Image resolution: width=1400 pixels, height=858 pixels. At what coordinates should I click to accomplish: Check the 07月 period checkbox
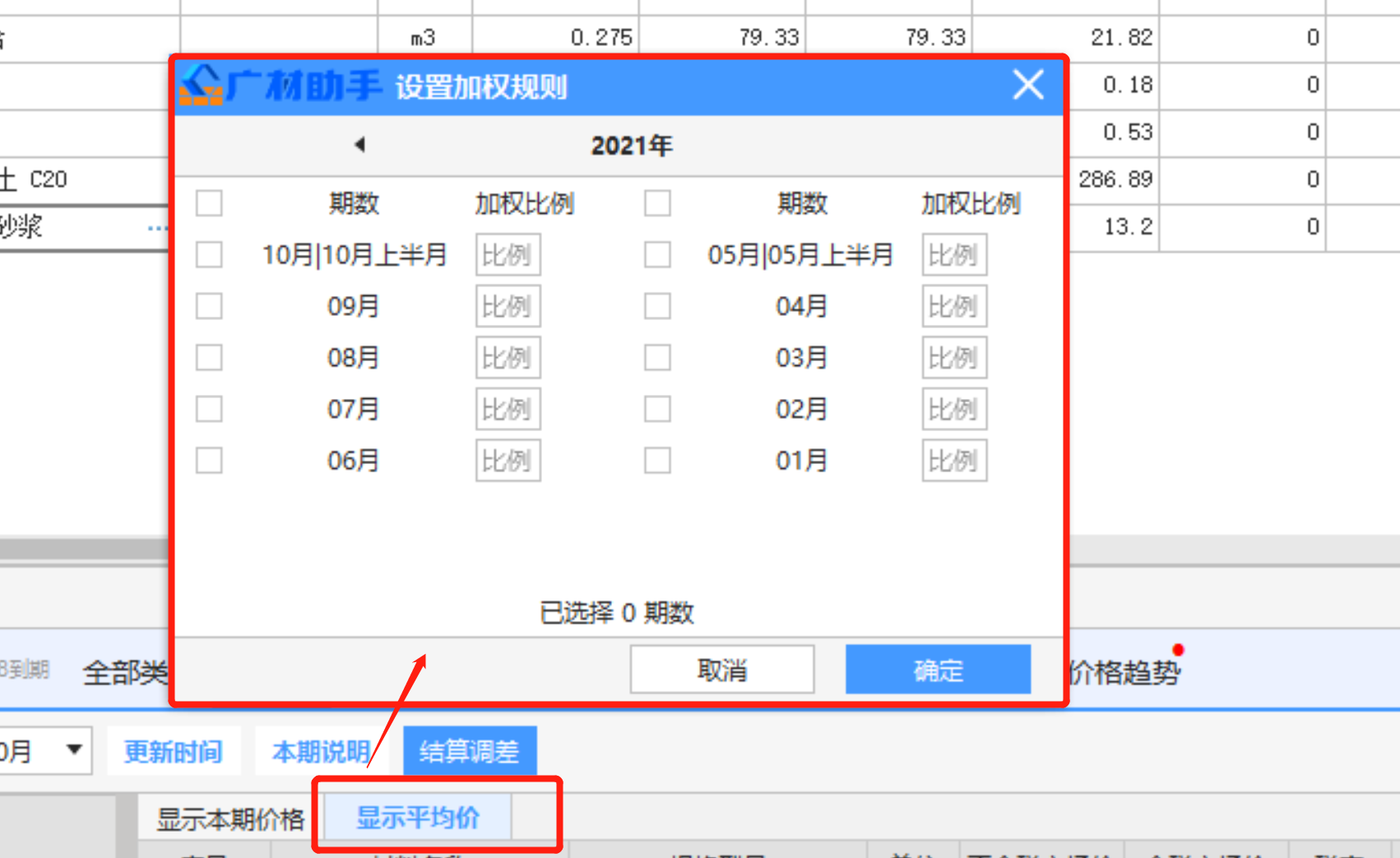click(209, 409)
